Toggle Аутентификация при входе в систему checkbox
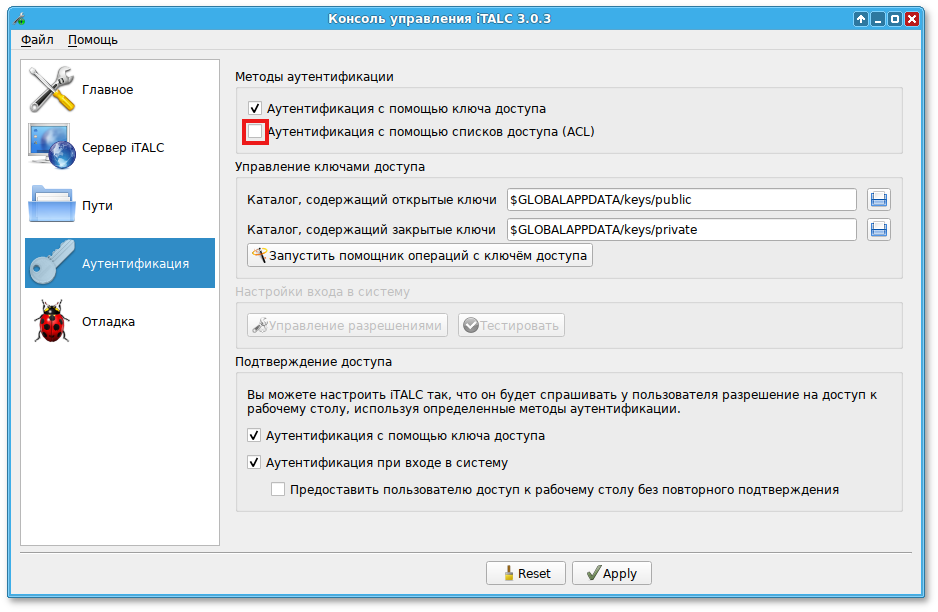Viewport: 938px width, 612px height. tap(254, 462)
